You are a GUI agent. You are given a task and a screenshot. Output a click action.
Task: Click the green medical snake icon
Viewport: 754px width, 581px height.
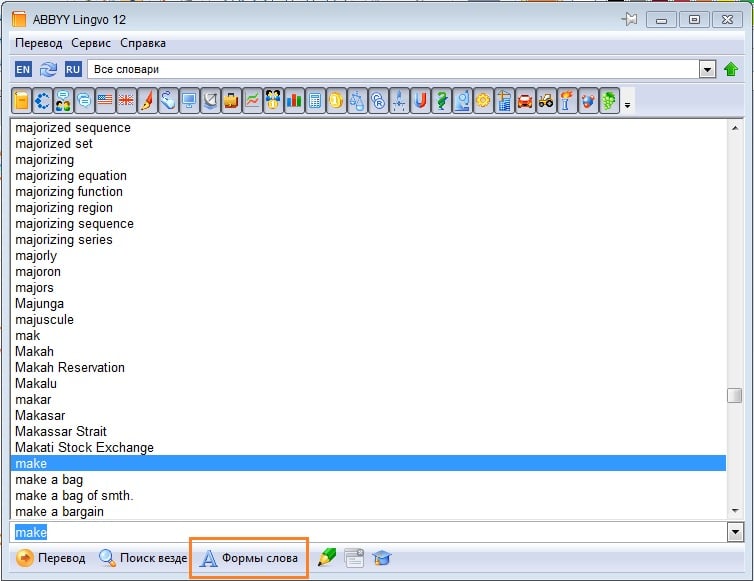[x=441, y=101]
